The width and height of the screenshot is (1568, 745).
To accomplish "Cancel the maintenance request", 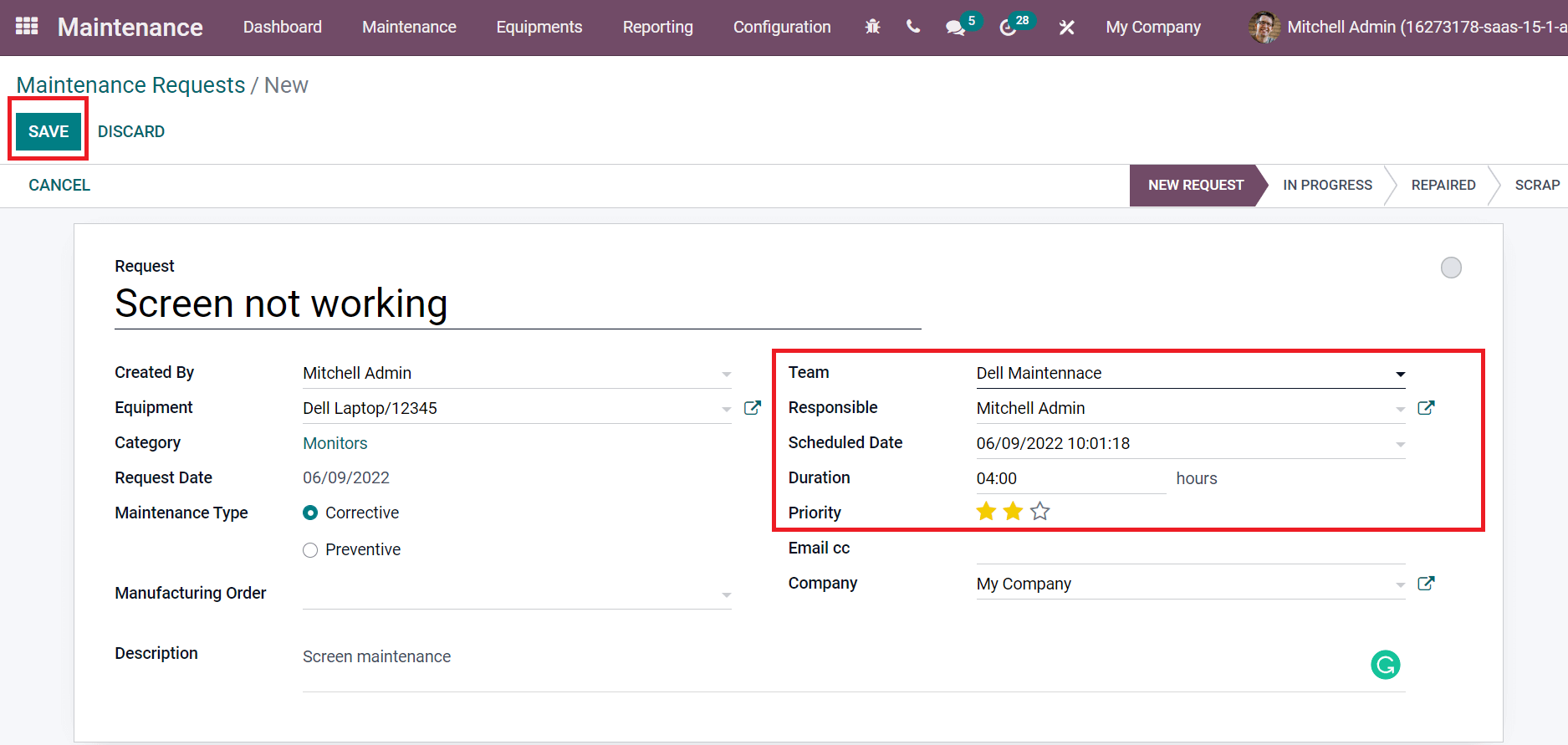I will point(59,185).
